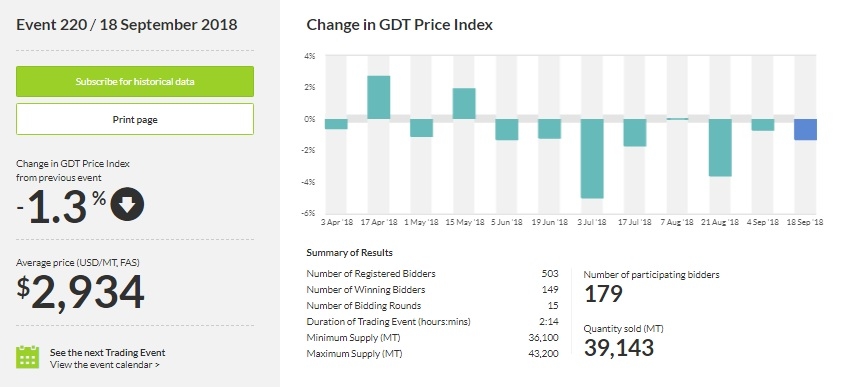Select the 5 Jun '18 chart bar
Screen dimensions: 848x387
[x=507, y=129]
